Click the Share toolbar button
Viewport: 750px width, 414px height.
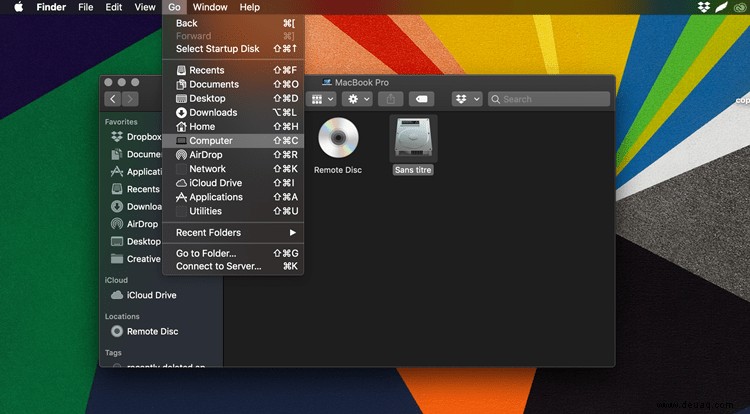[x=391, y=99]
